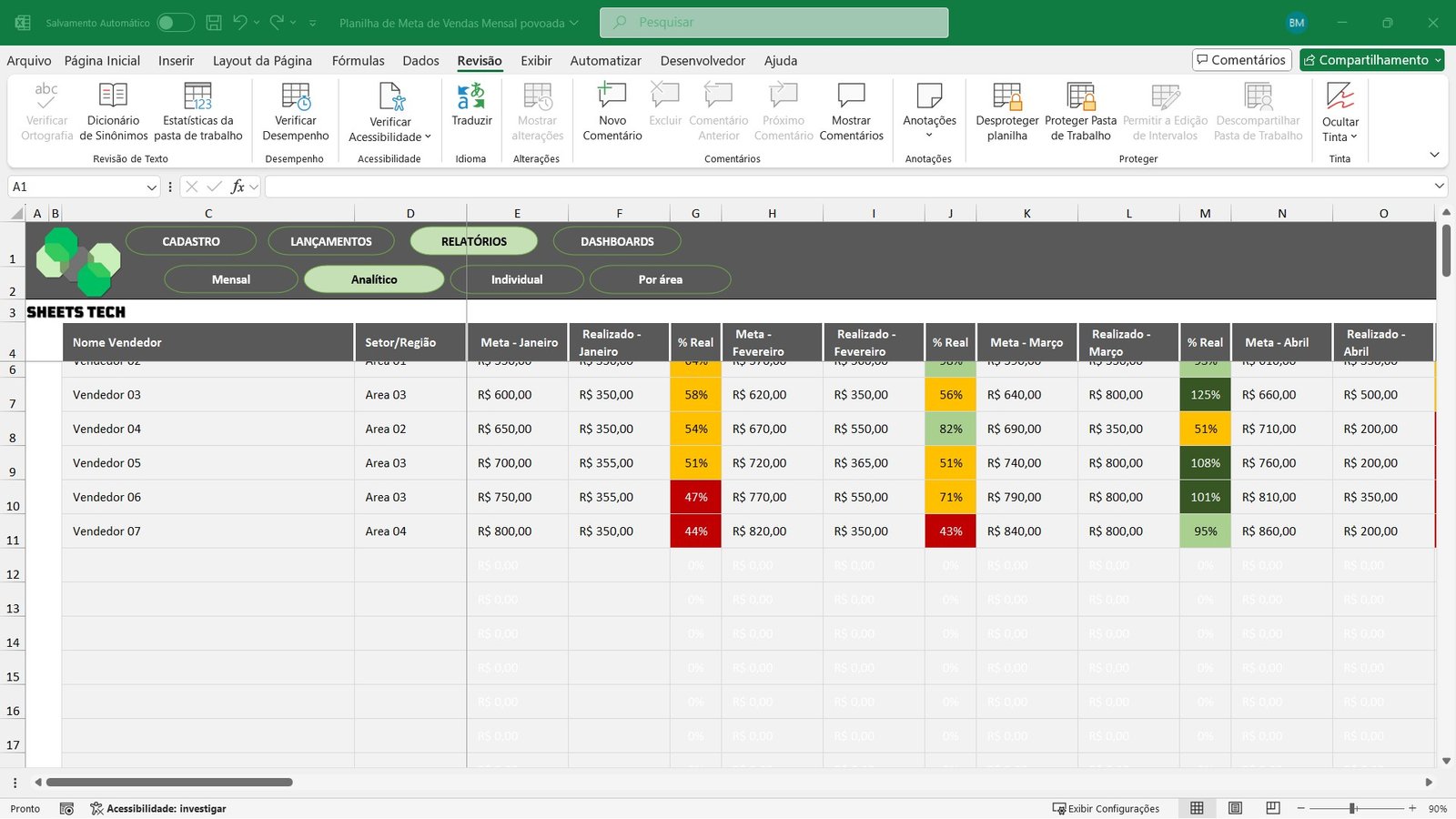
Task: Click the horizontal scrollbar thumb
Action: (169, 782)
